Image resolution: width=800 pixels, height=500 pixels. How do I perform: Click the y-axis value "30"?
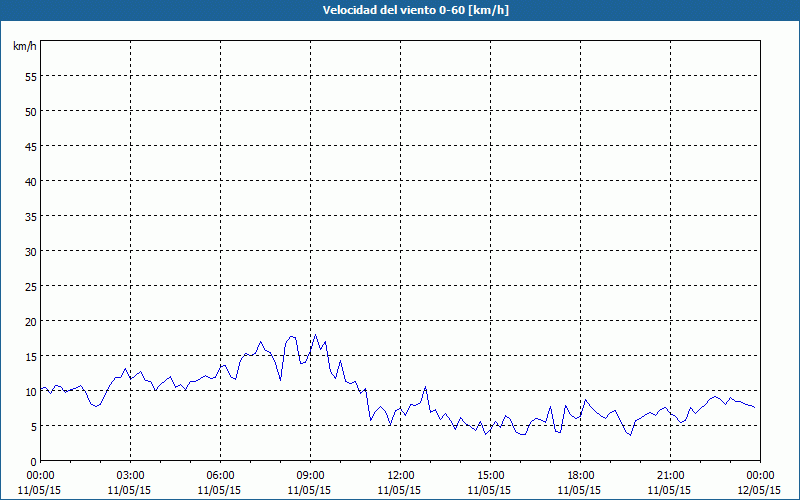tap(31, 252)
